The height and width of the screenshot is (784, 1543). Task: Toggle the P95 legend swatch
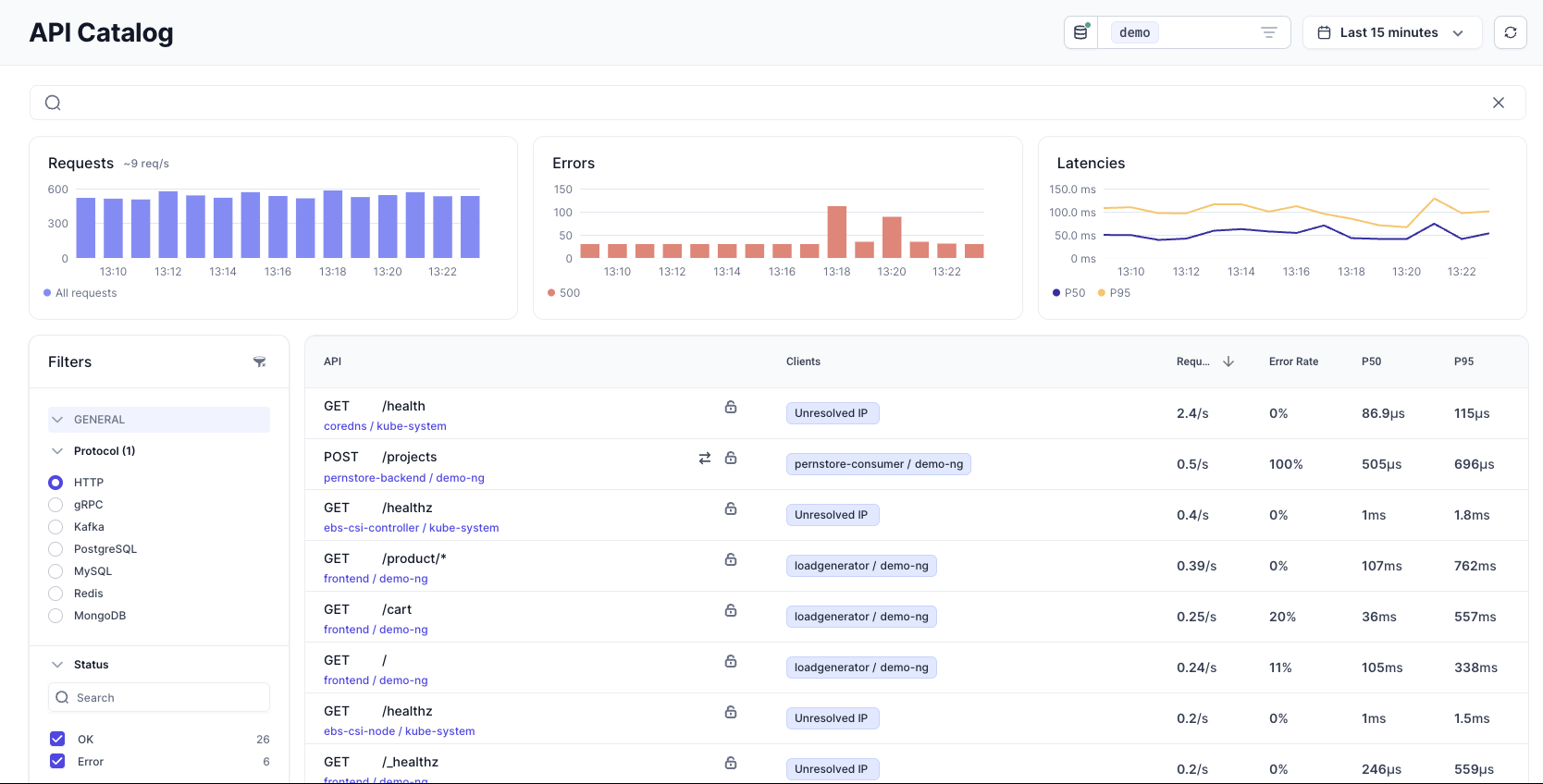point(1102,293)
